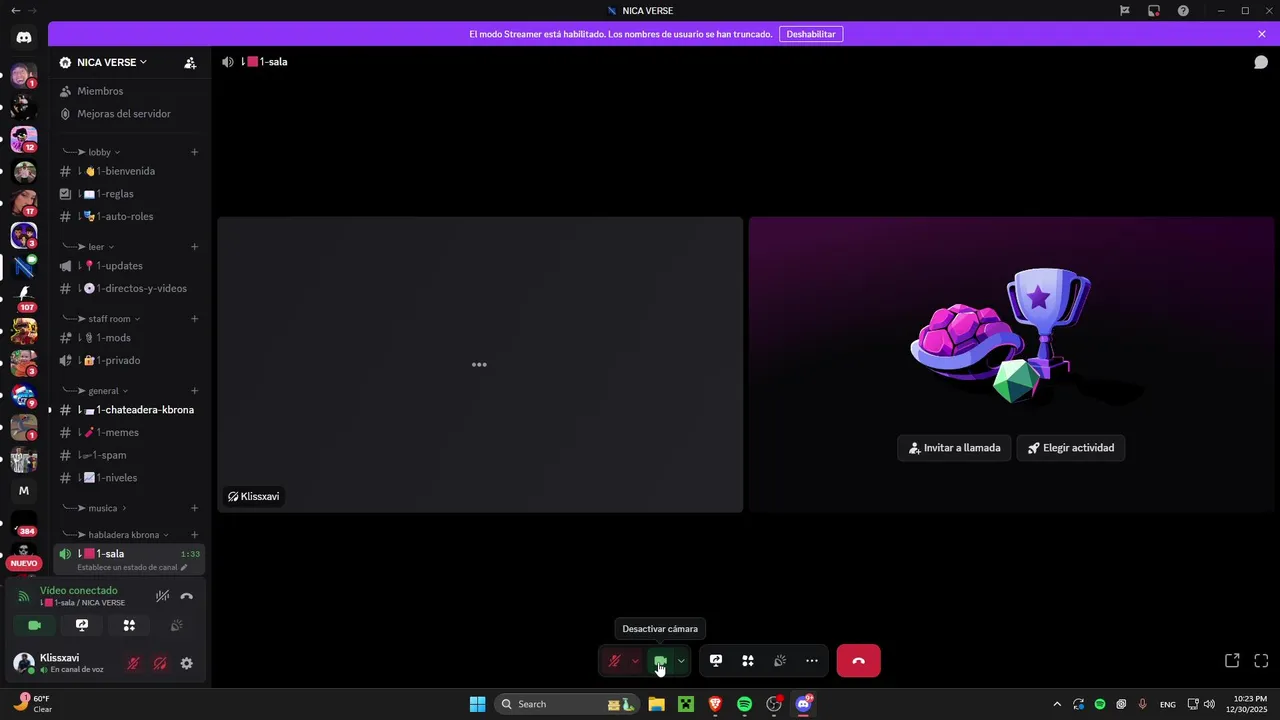Disconnect with the red hang-up button
Screen dimensions: 1280x720
coord(858,661)
